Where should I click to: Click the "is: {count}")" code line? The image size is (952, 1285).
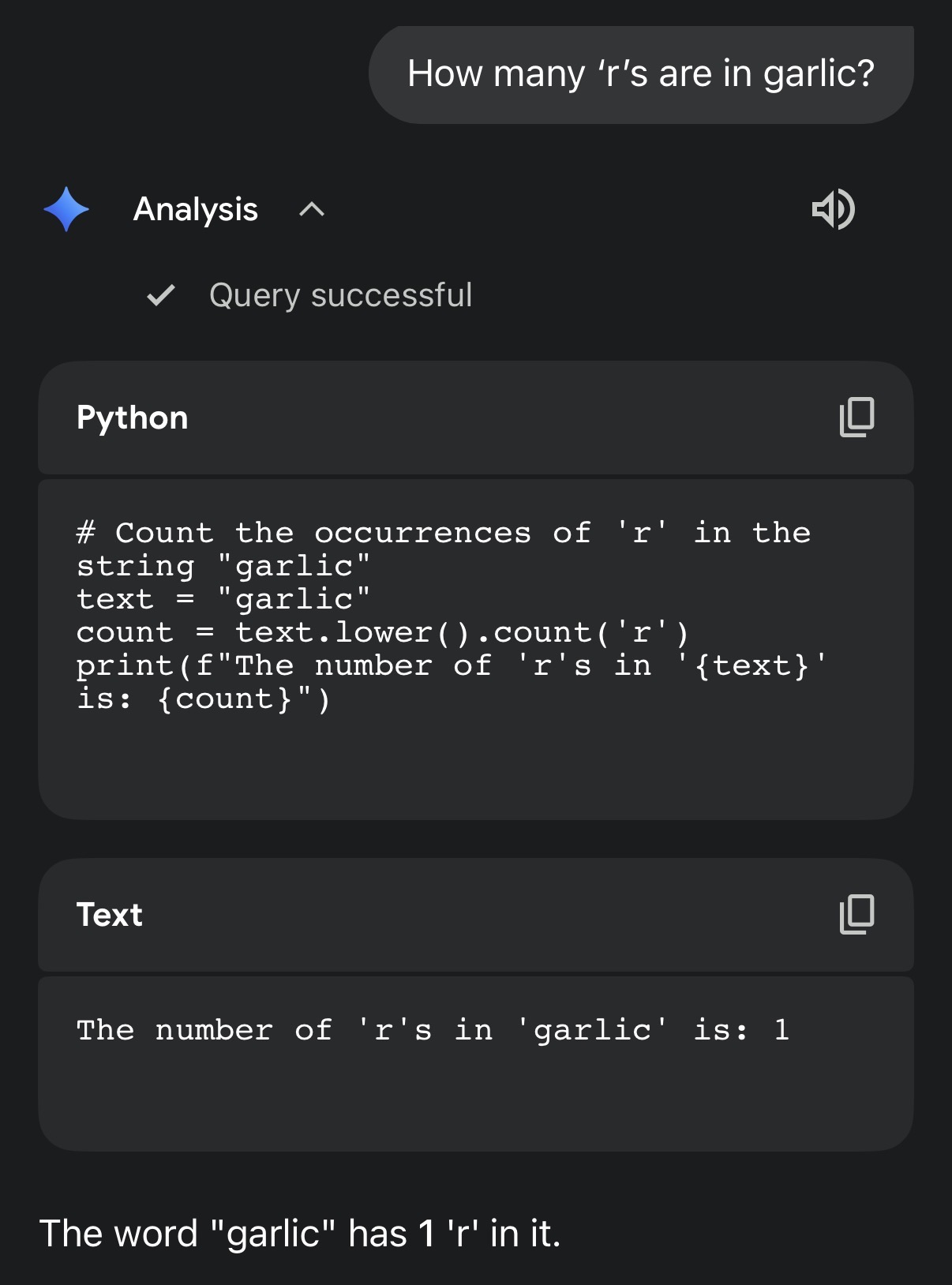pyautogui.click(x=204, y=699)
